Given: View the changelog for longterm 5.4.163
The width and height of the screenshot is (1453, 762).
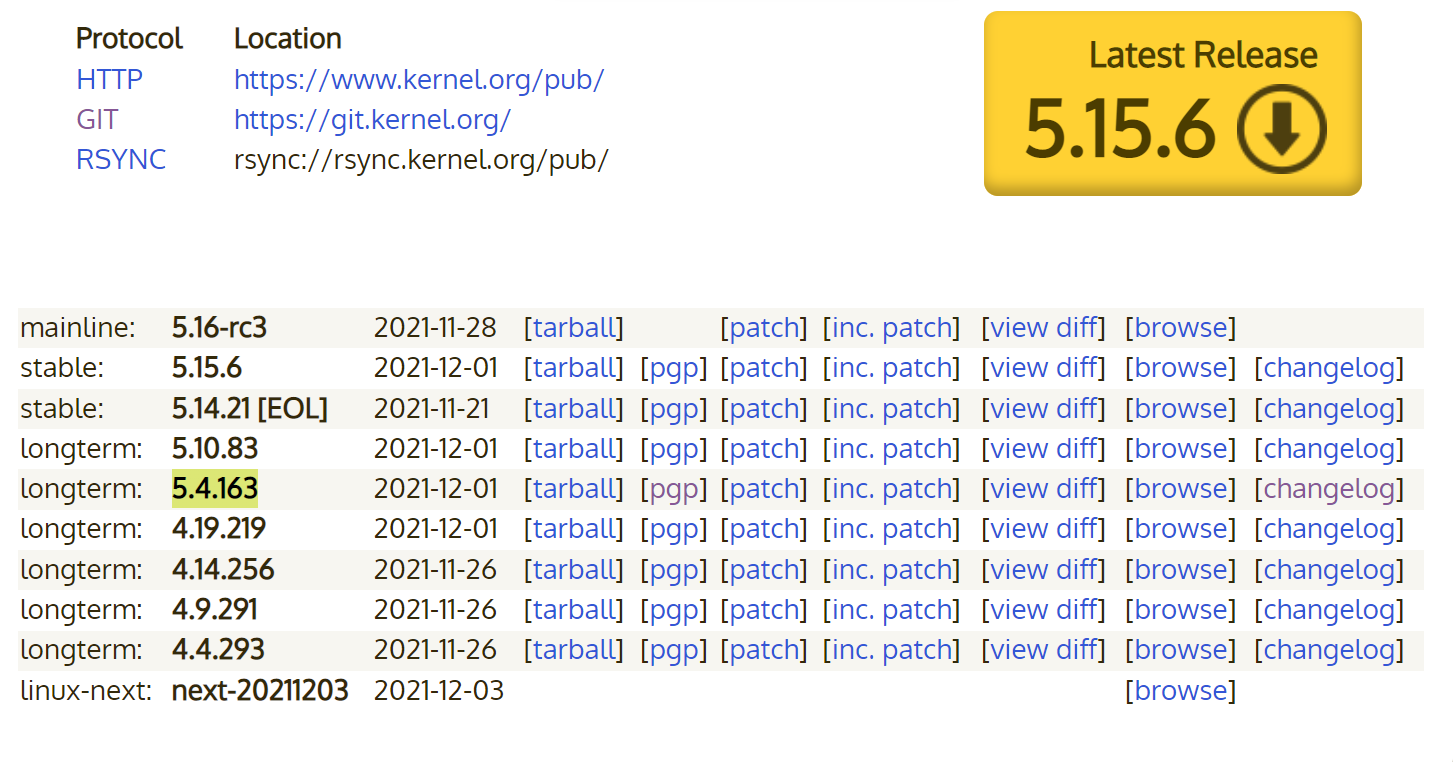Looking at the screenshot, I should pyautogui.click(x=1329, y=488).
